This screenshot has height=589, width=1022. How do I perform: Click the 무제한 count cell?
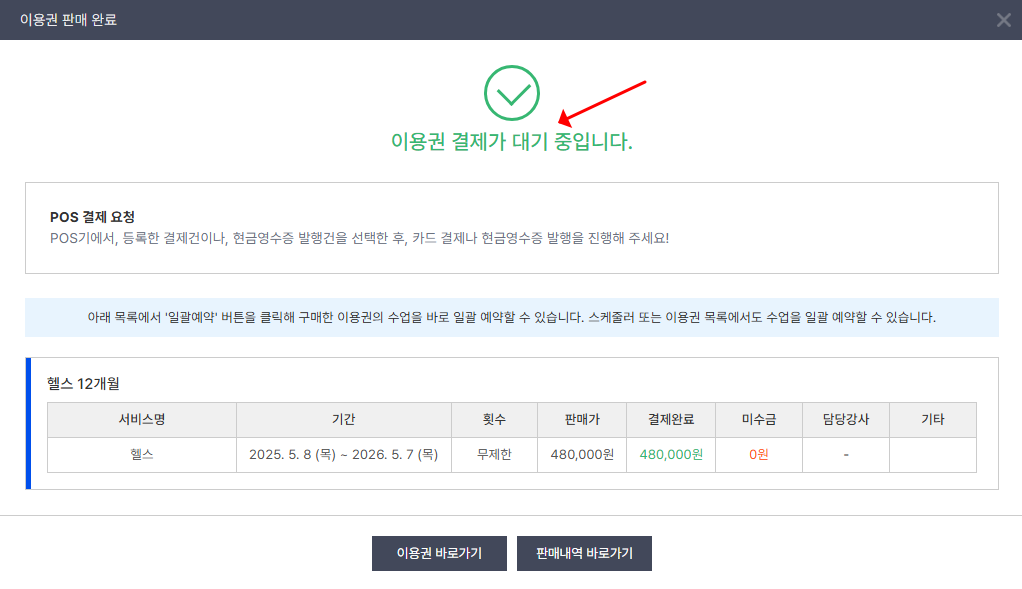[x=494, y=455]
